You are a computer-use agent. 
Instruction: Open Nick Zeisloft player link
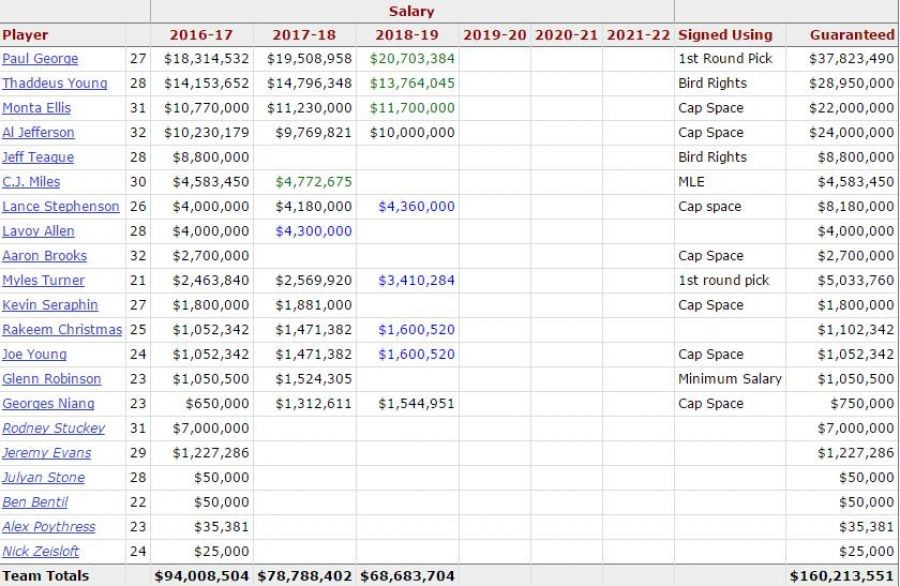[41, 552]
